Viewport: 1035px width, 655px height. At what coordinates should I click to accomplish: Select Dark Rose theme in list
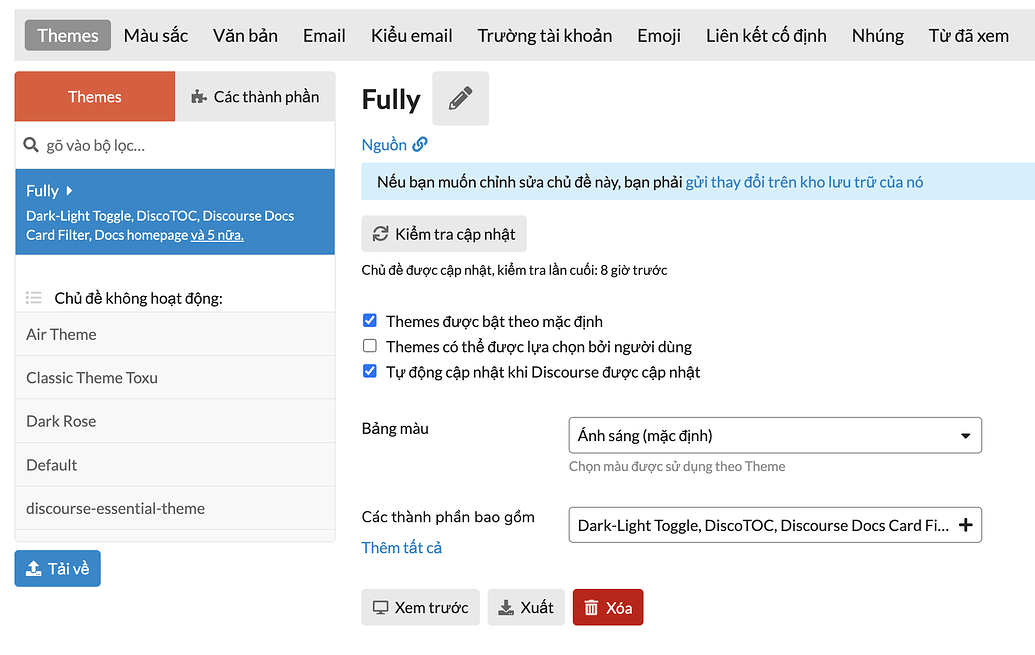(61, 421)
